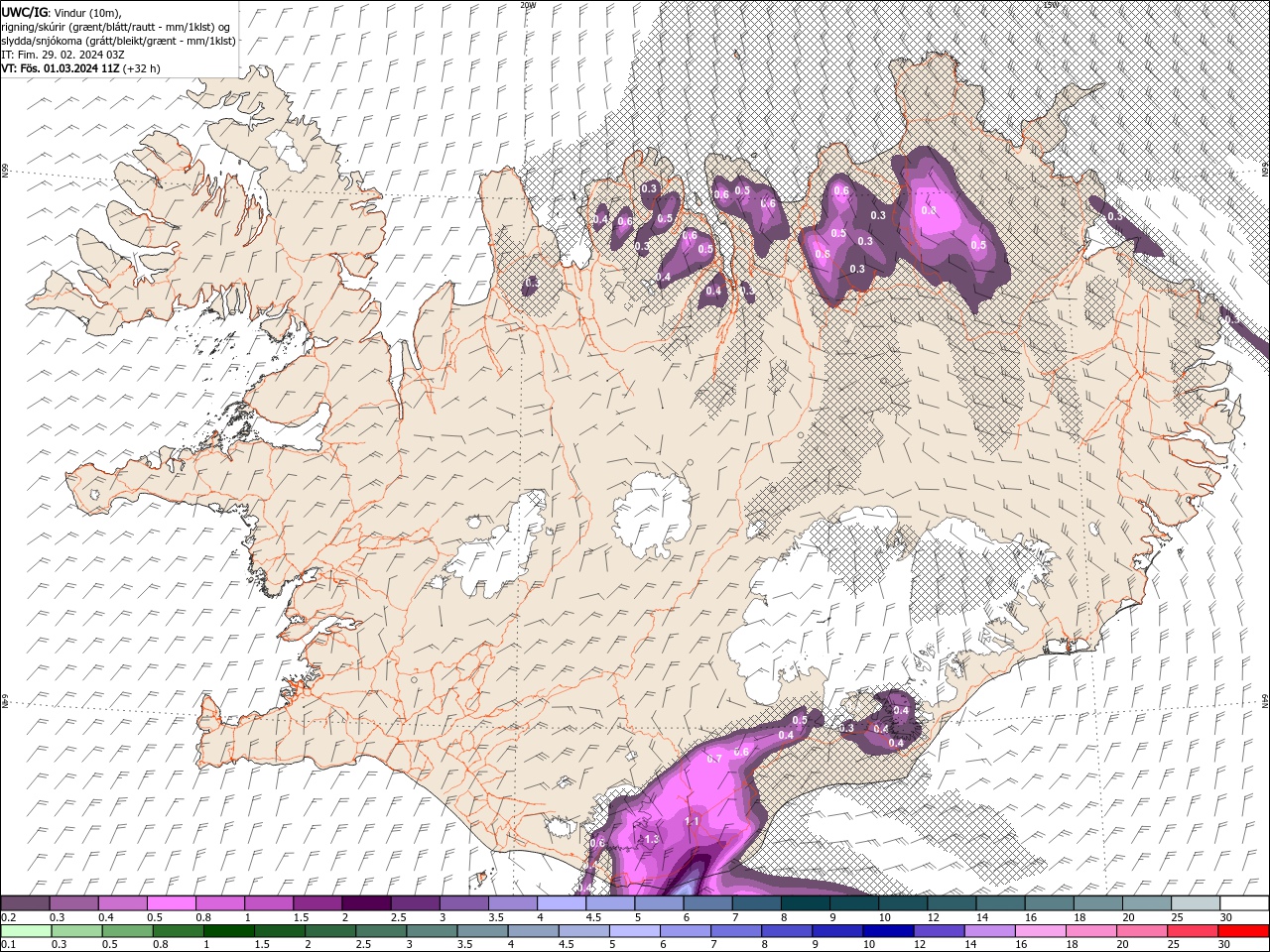Pick the bright pink swatch between 0.5 and 0.8
1270x952 pixels.
tap(172, 903)
